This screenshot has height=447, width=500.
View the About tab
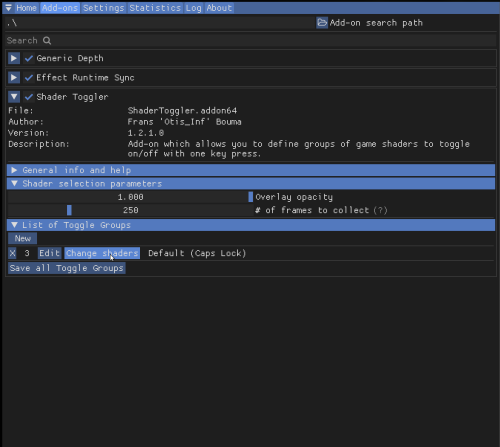[219, 8]
